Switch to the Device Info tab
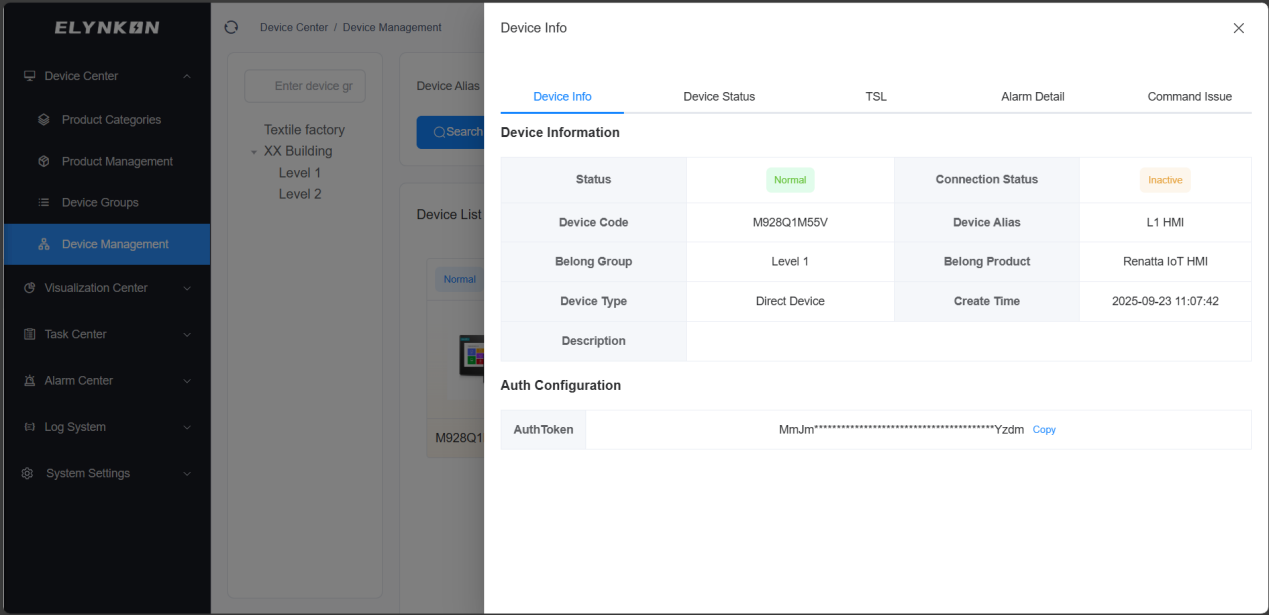 click(x=562, y=97)
